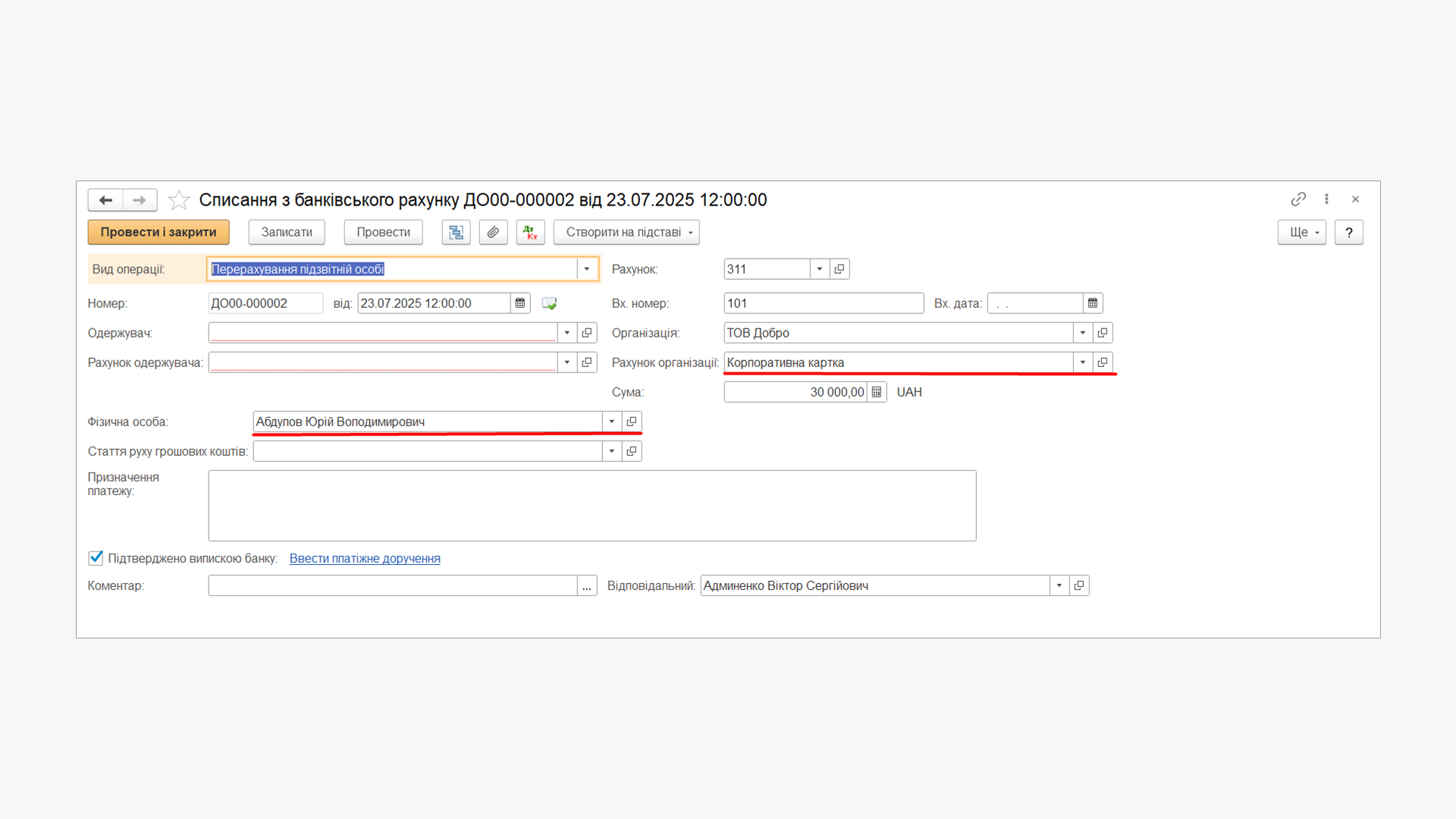Open the Ще menu

[1301, 232]
